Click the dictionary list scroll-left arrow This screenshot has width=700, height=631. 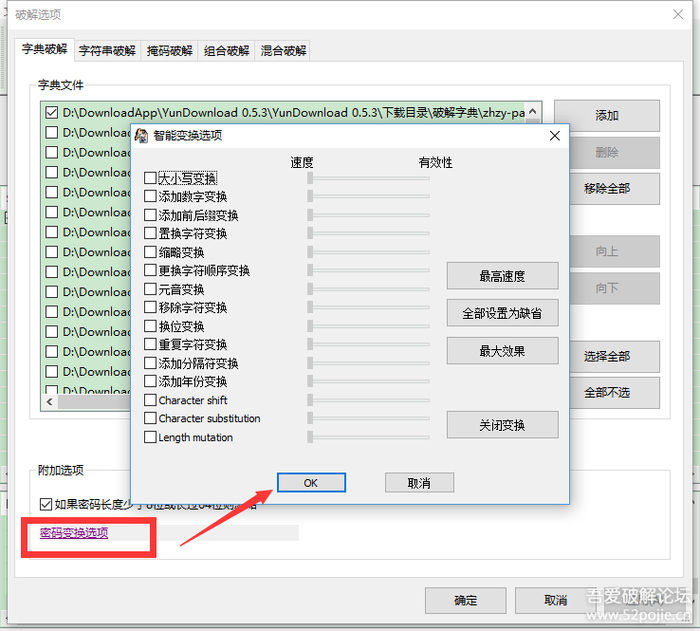50,401
